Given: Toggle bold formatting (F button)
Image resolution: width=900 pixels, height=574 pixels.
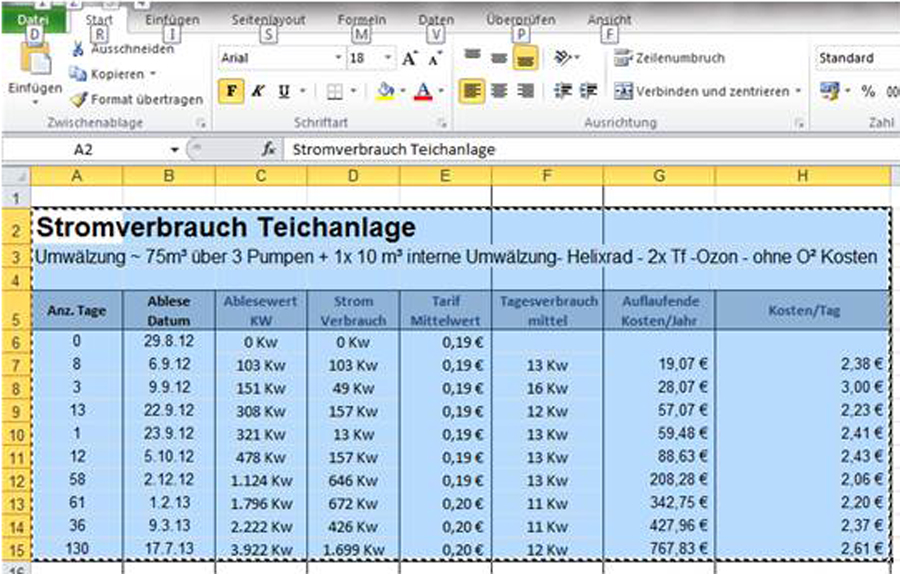Looking at the screenshot, I should 232,91.
